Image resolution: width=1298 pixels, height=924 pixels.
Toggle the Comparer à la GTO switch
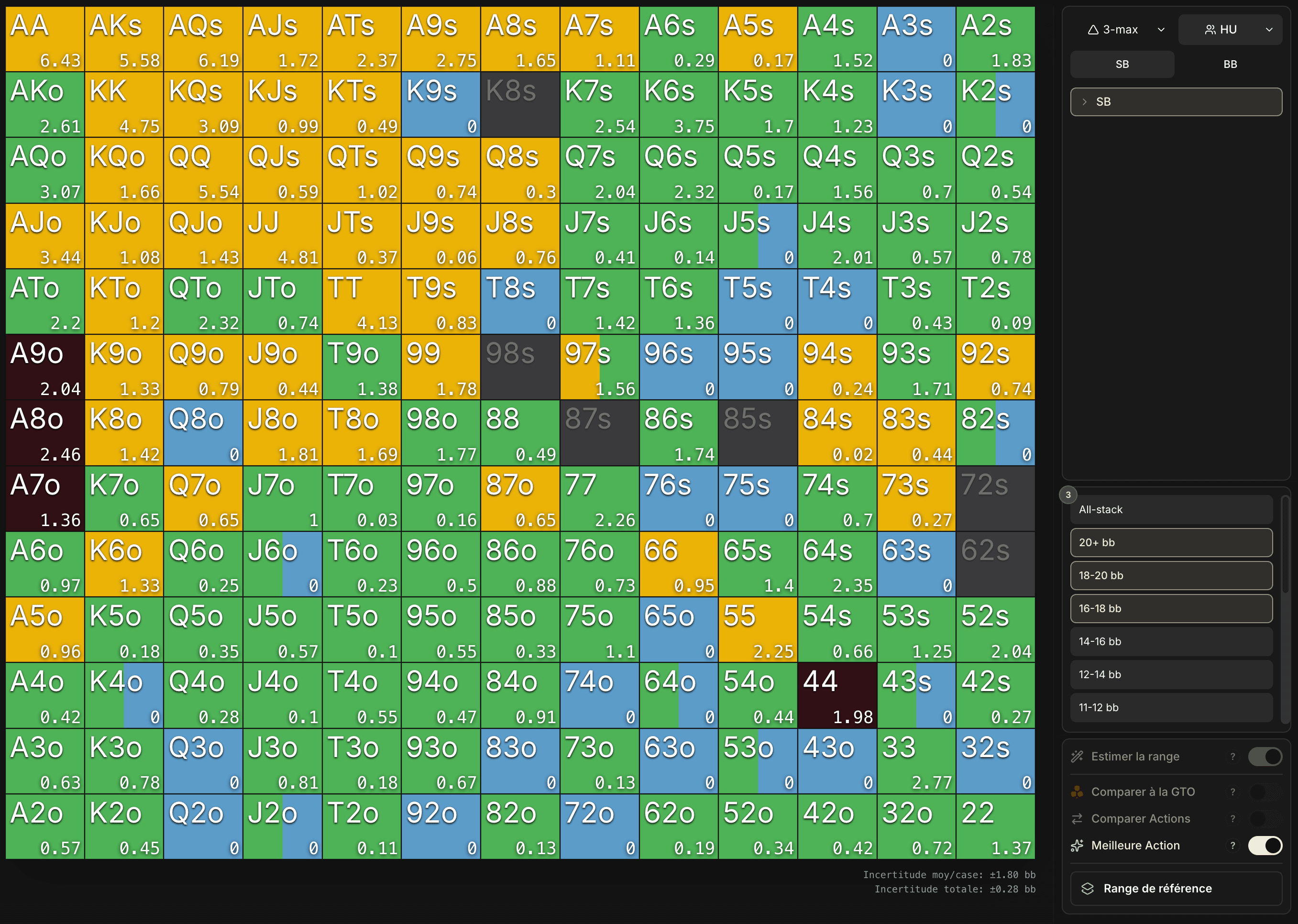coord(1265,792)
